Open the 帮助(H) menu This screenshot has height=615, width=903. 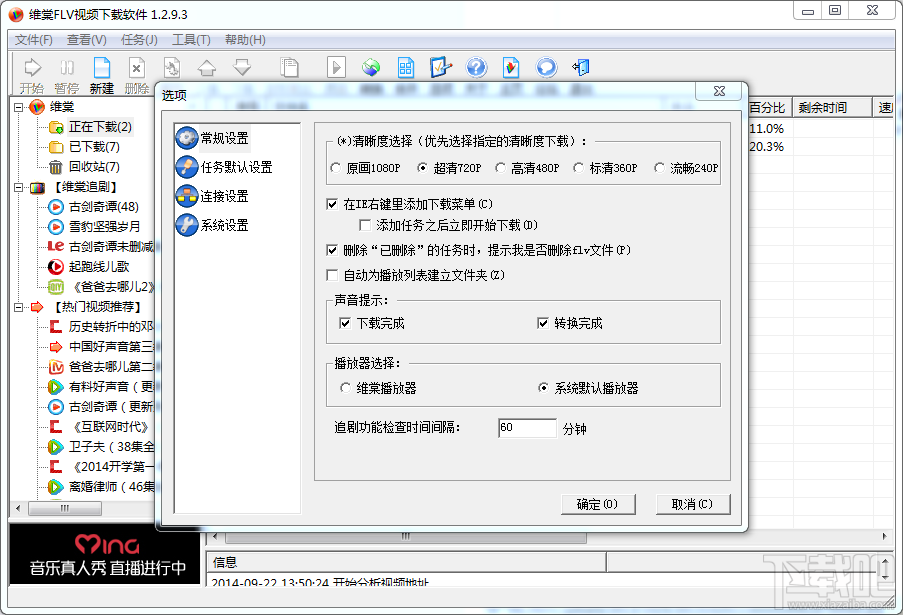coord(245,40)
